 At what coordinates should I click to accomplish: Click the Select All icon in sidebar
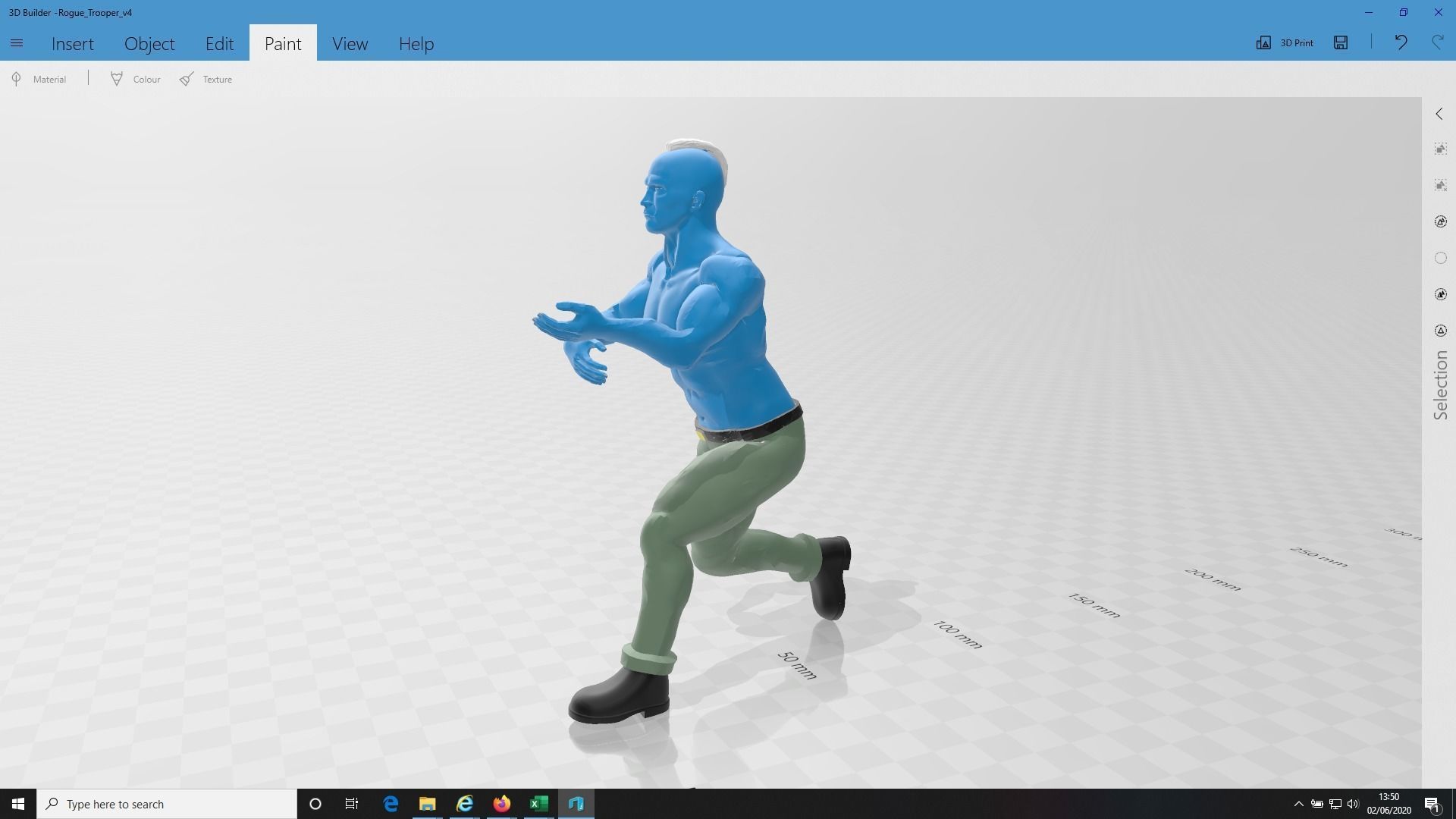coord(1440,149)
